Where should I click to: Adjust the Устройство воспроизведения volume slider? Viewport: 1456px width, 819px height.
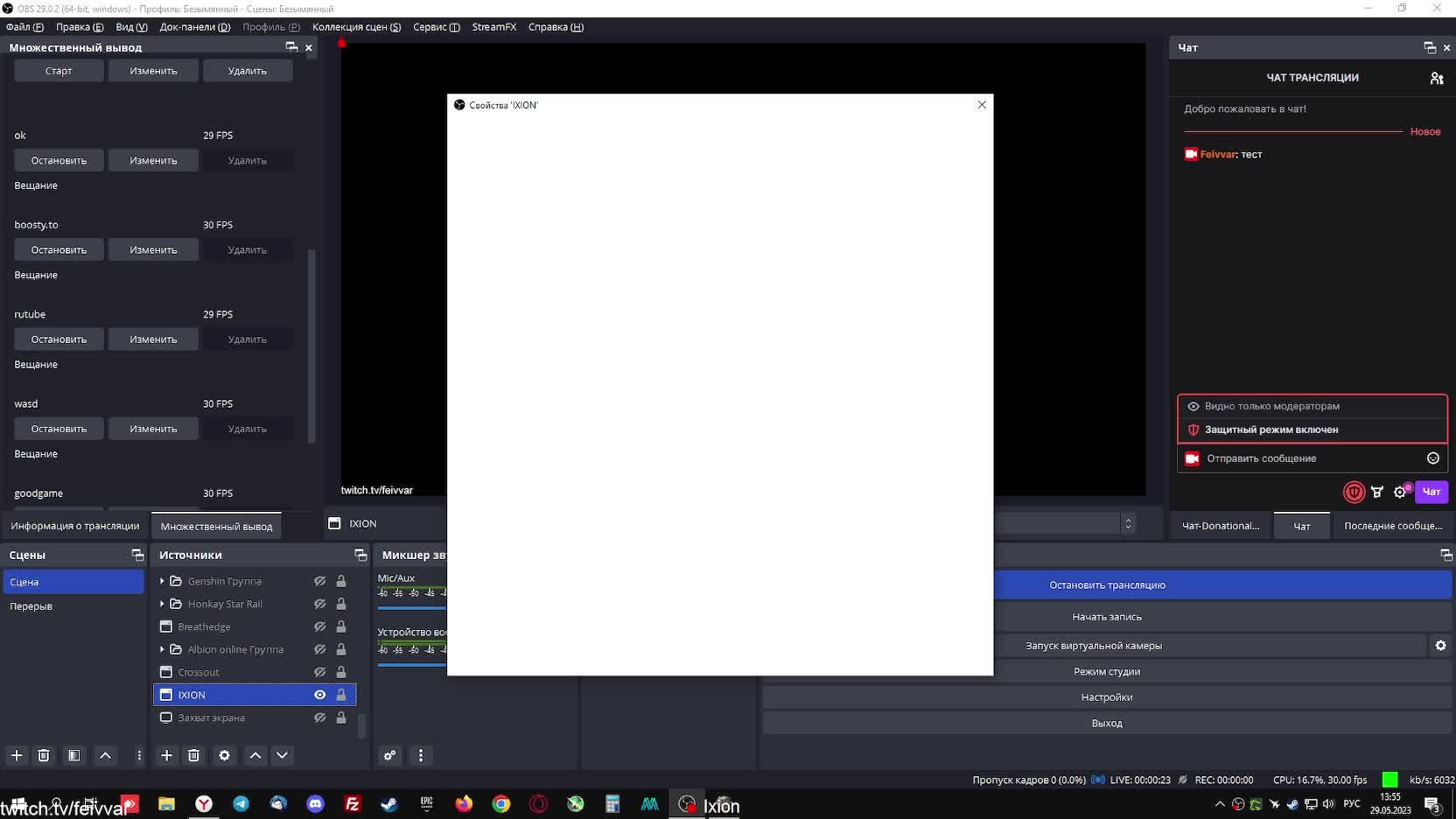412,665
